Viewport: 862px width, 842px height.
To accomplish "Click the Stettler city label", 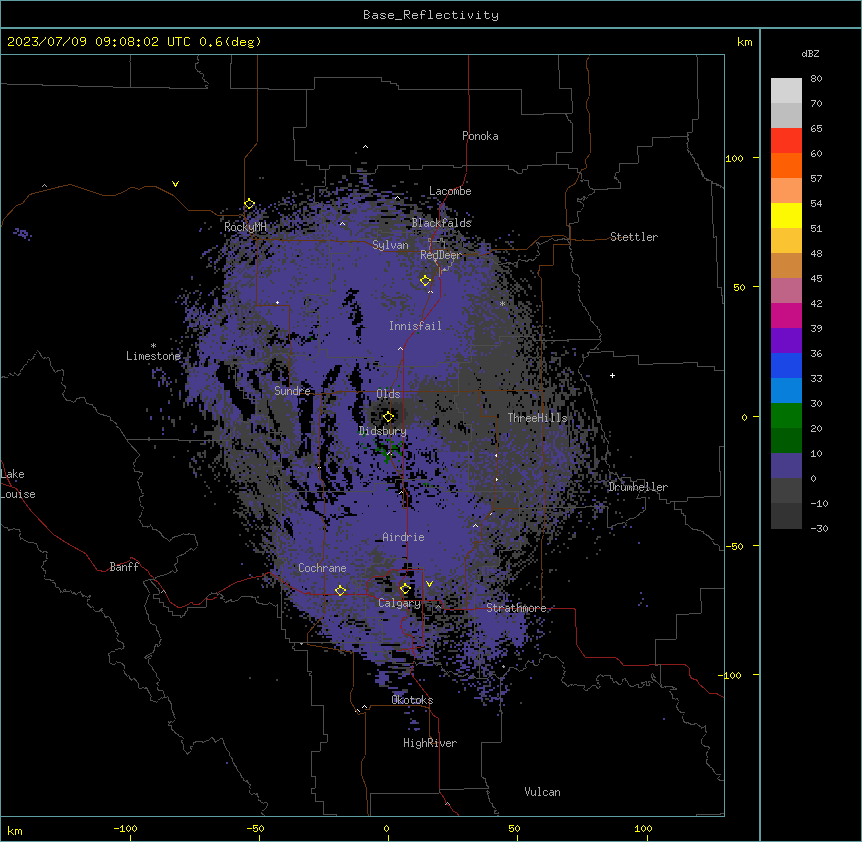I will pyautogui.click(x=634, y=237).
